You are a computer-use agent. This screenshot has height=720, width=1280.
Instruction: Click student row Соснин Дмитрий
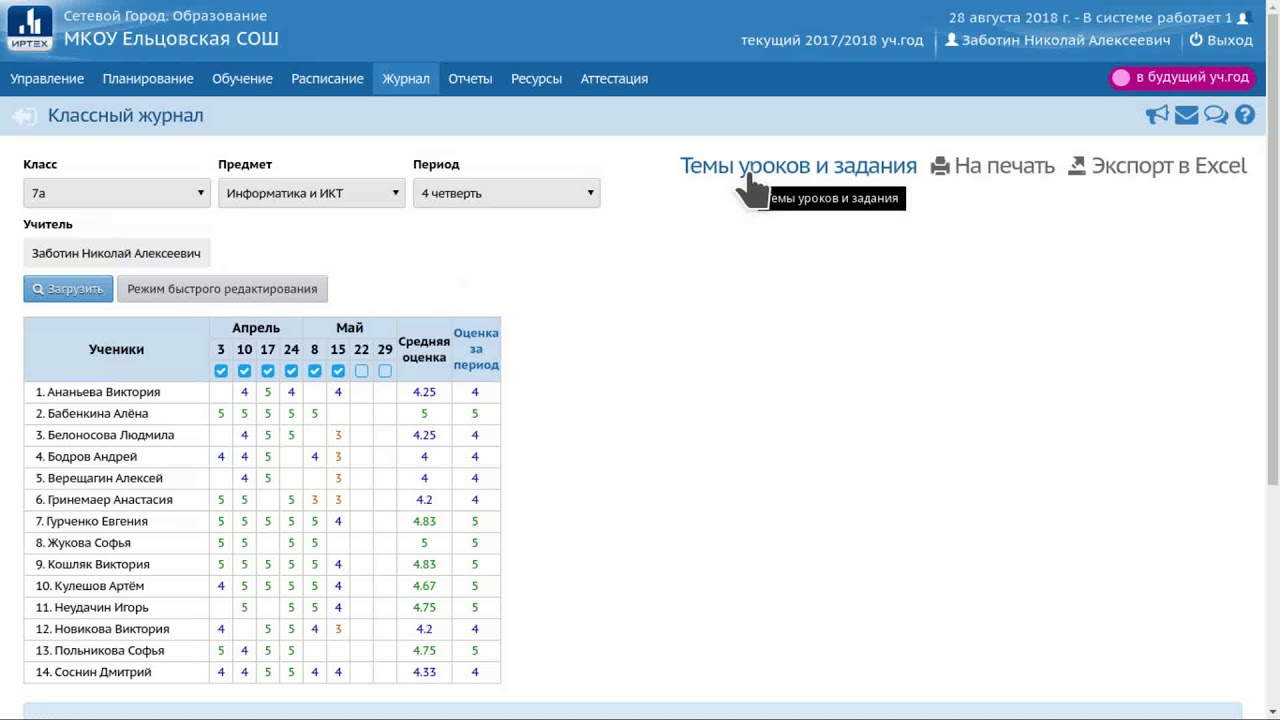[262, 672]
